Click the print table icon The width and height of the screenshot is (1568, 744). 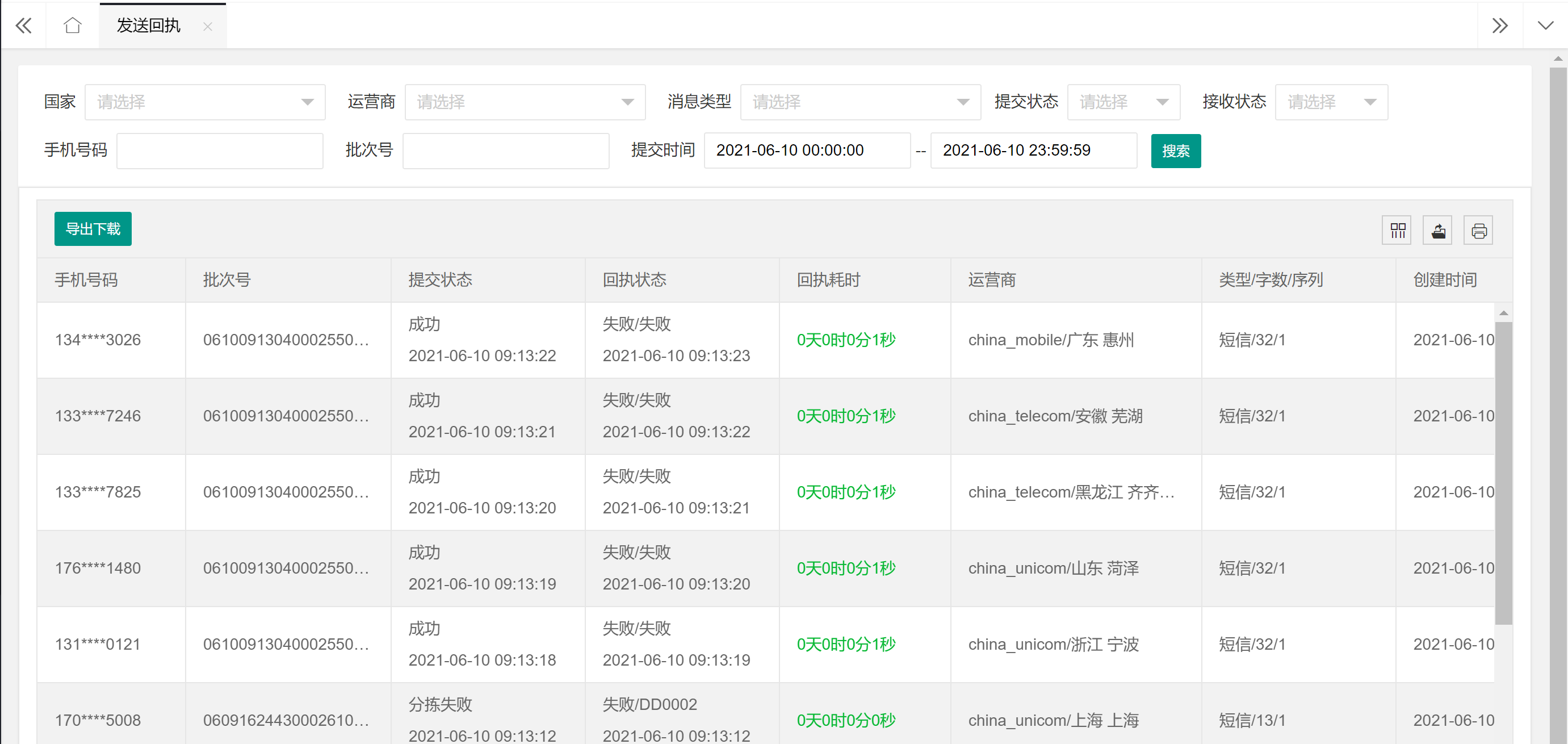coord(1478,230)
